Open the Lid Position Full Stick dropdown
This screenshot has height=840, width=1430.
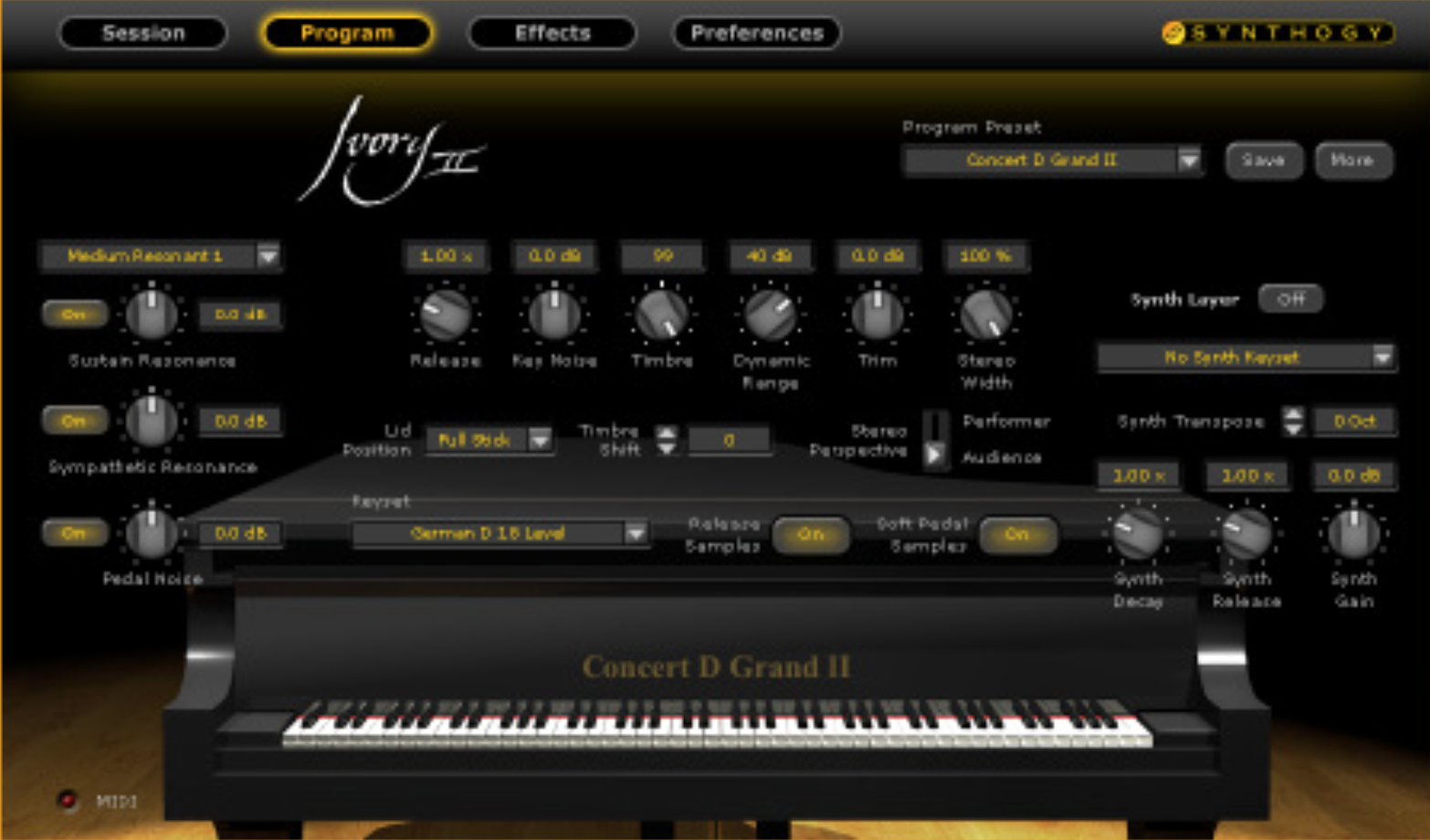click(x=489, y=440)
